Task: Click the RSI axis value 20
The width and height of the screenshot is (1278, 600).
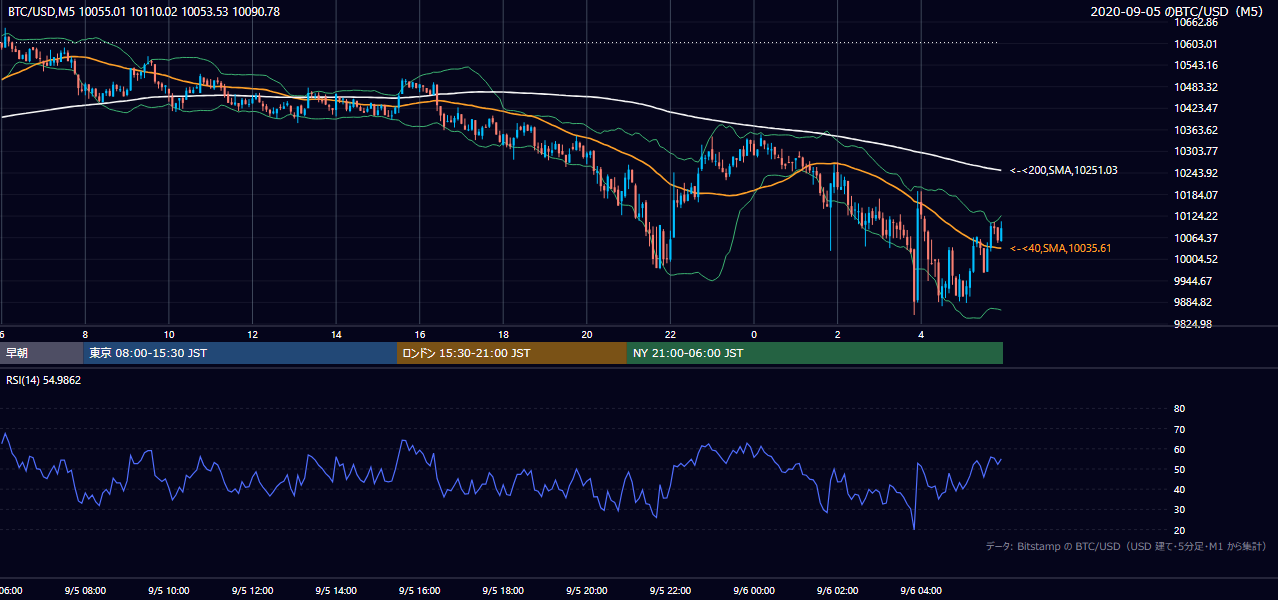Action: (x=1179, y=530)
